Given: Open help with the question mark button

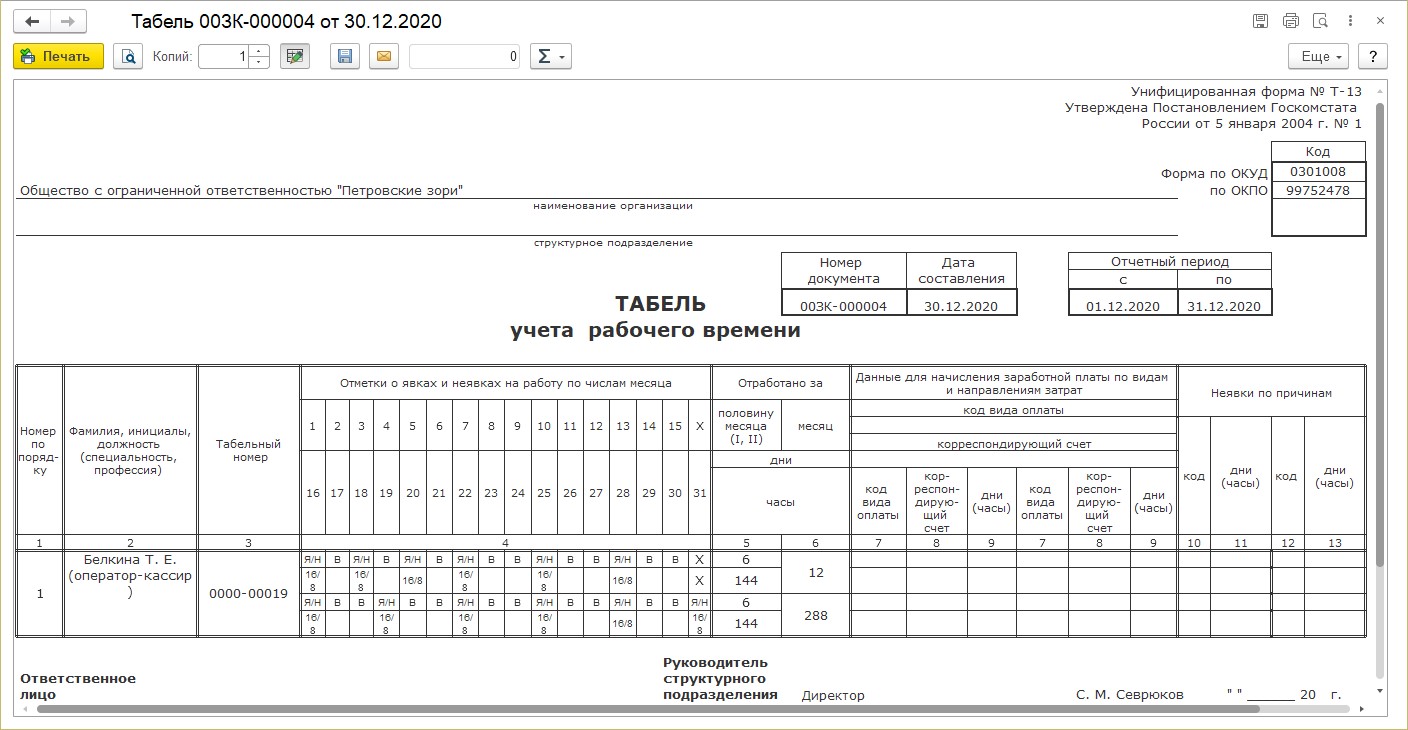Looking at the screenshot, I should click(x=1373, y=57).
